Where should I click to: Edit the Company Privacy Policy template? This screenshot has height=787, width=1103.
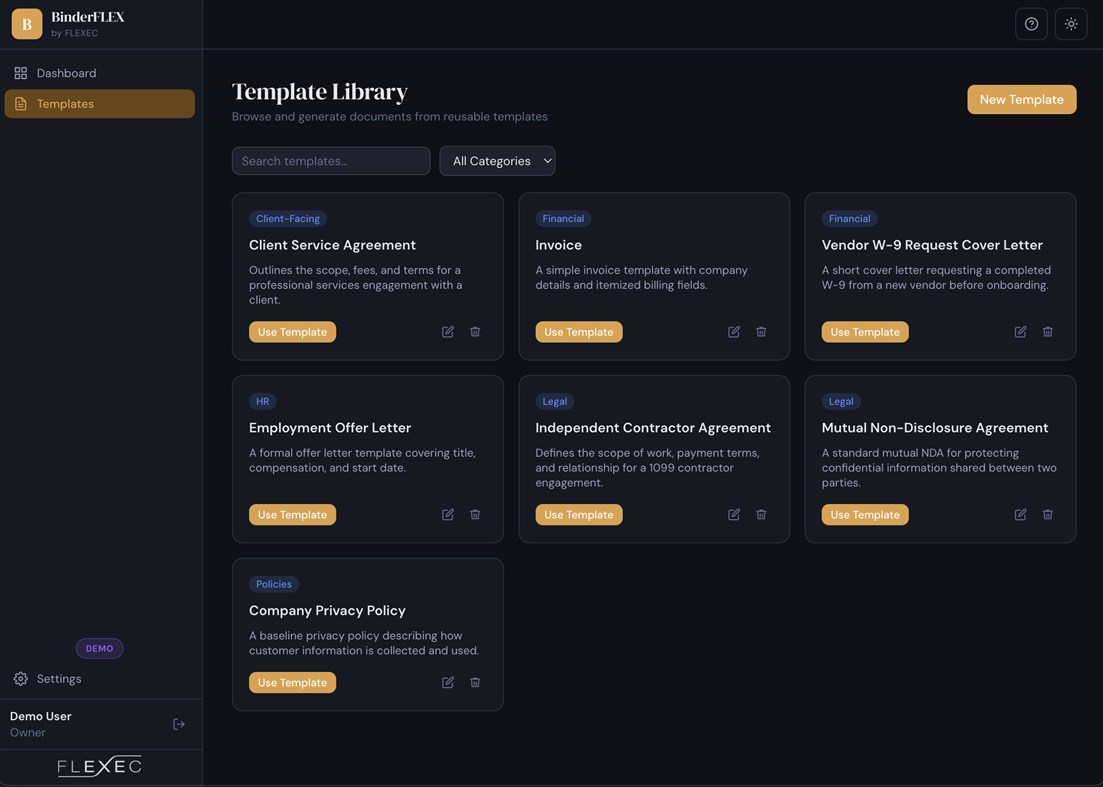coord(447,682)
